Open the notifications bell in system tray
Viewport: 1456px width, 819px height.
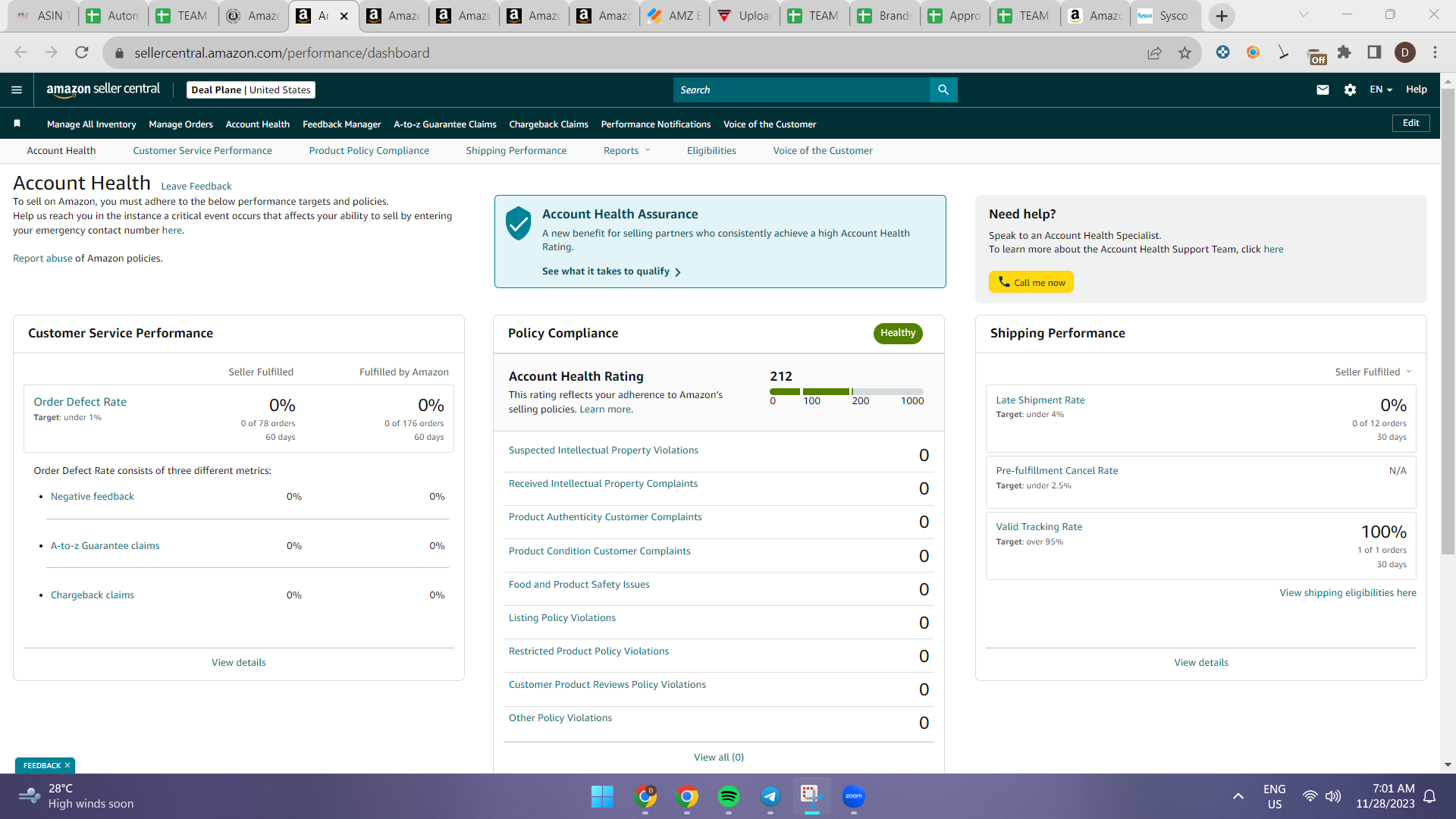click(1429, 796)
